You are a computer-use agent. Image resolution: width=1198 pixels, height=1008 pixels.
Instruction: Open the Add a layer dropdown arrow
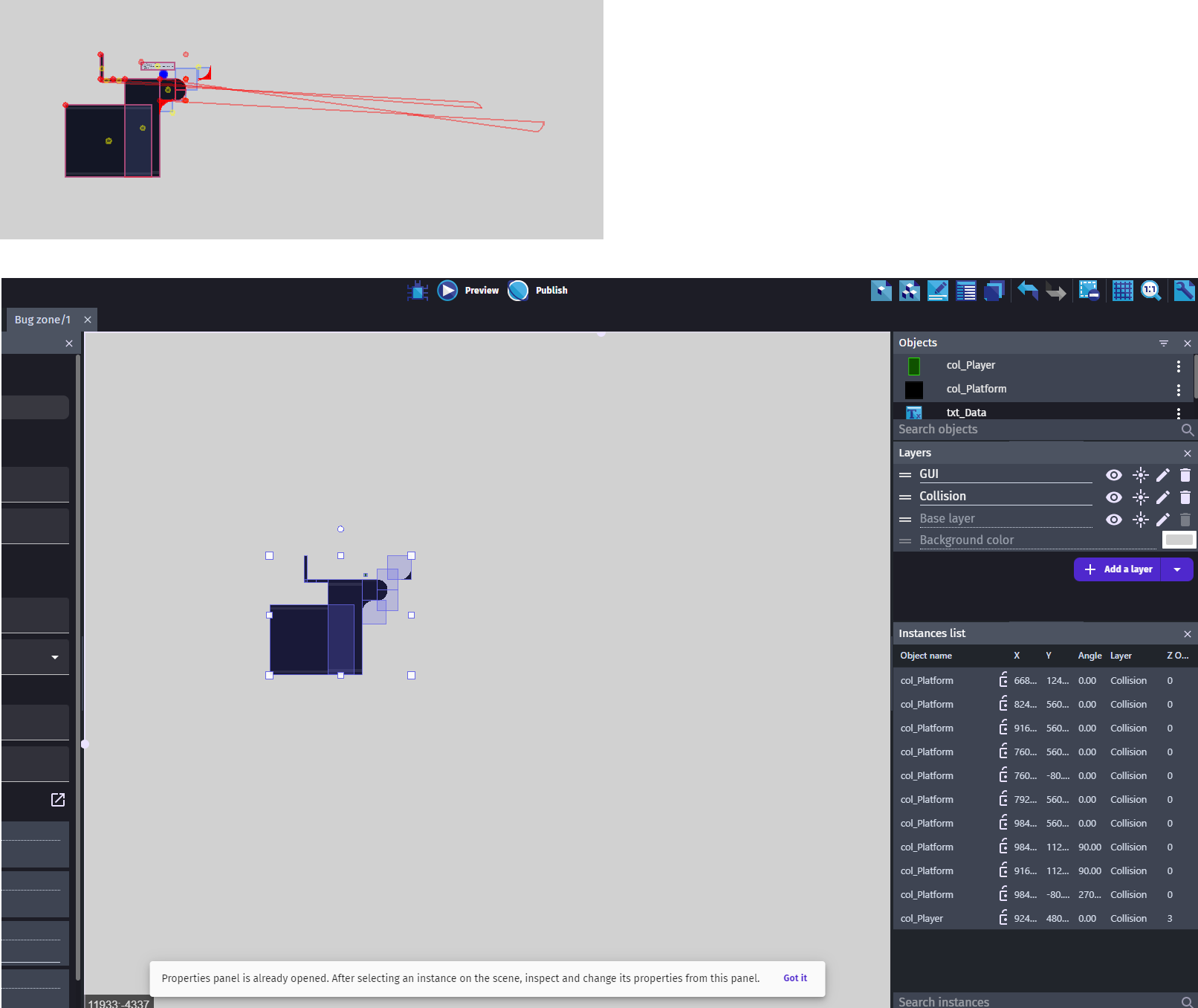(x=1176, y=569)
